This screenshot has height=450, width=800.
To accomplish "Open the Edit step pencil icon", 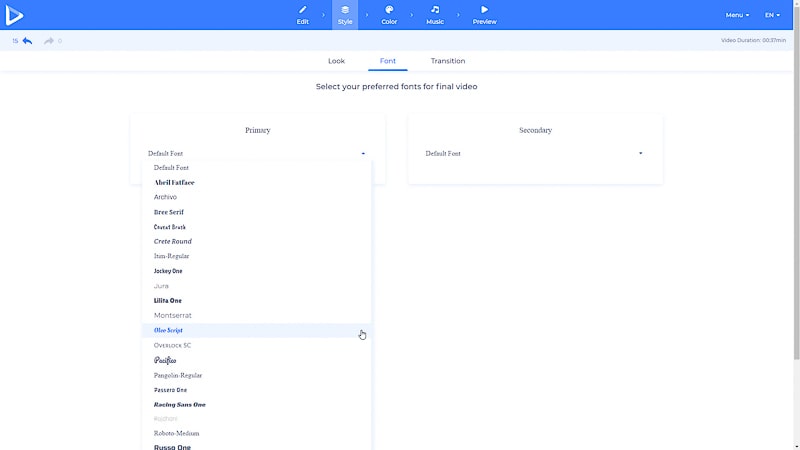I will click(302, 10).
